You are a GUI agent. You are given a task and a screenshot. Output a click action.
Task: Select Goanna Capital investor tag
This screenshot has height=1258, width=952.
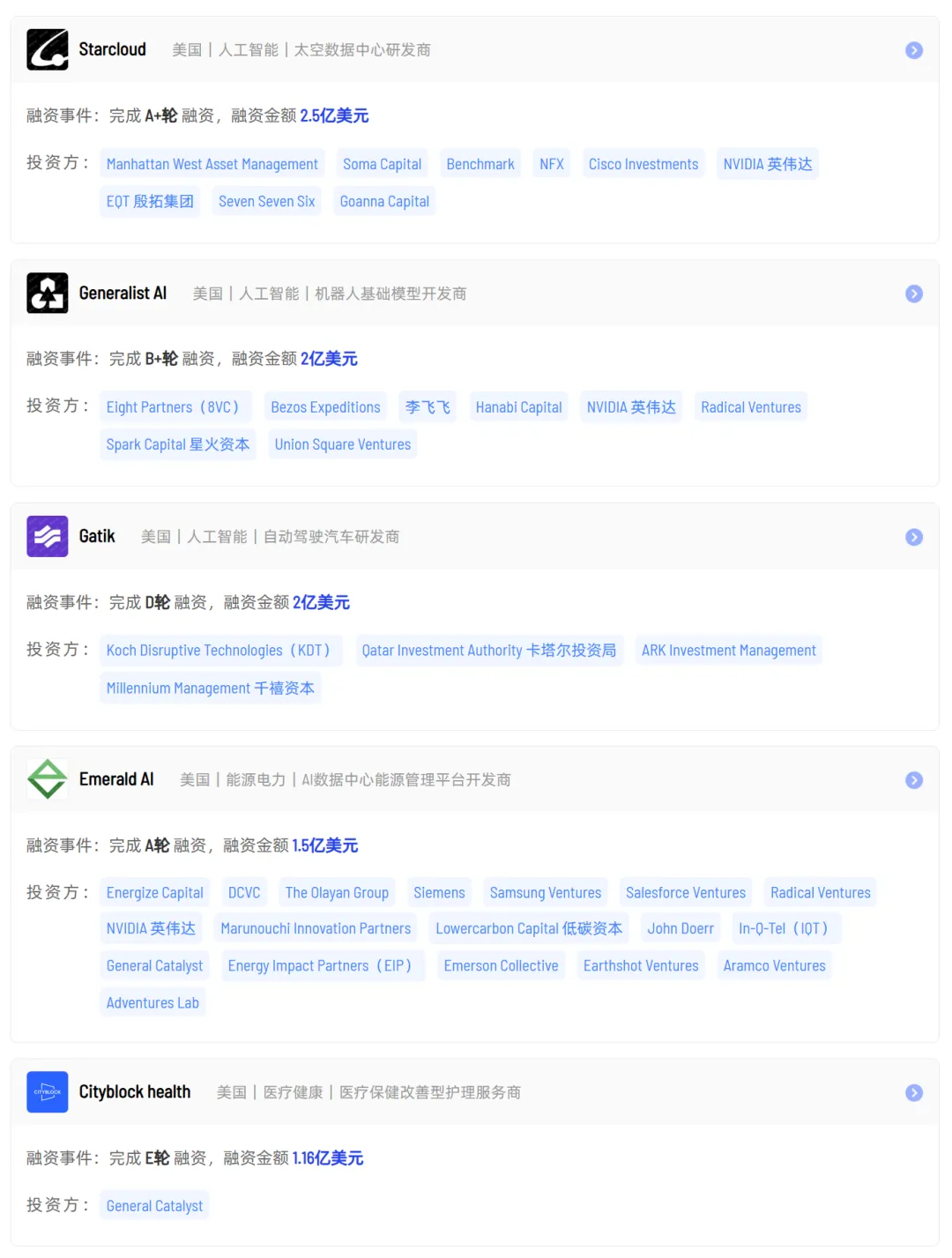[384, 201]
